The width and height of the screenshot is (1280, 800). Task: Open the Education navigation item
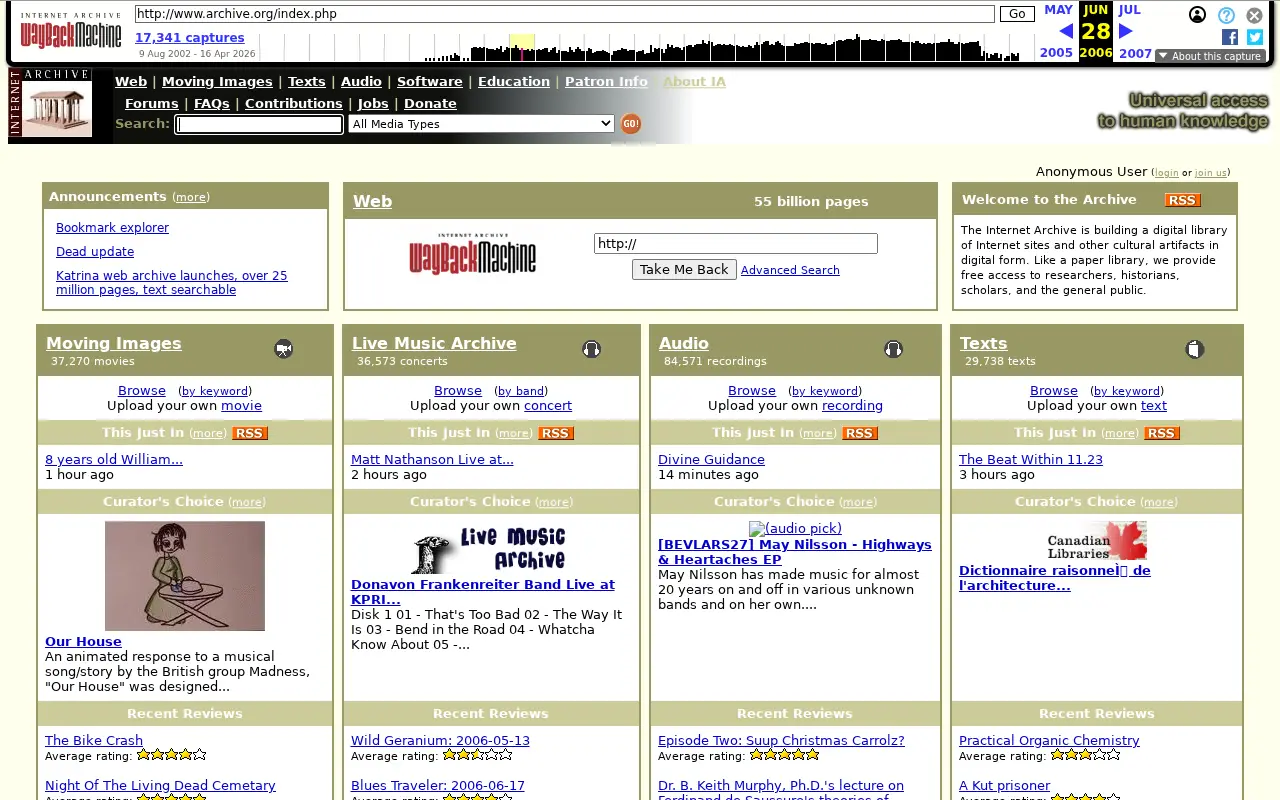[x=514, y=82]
